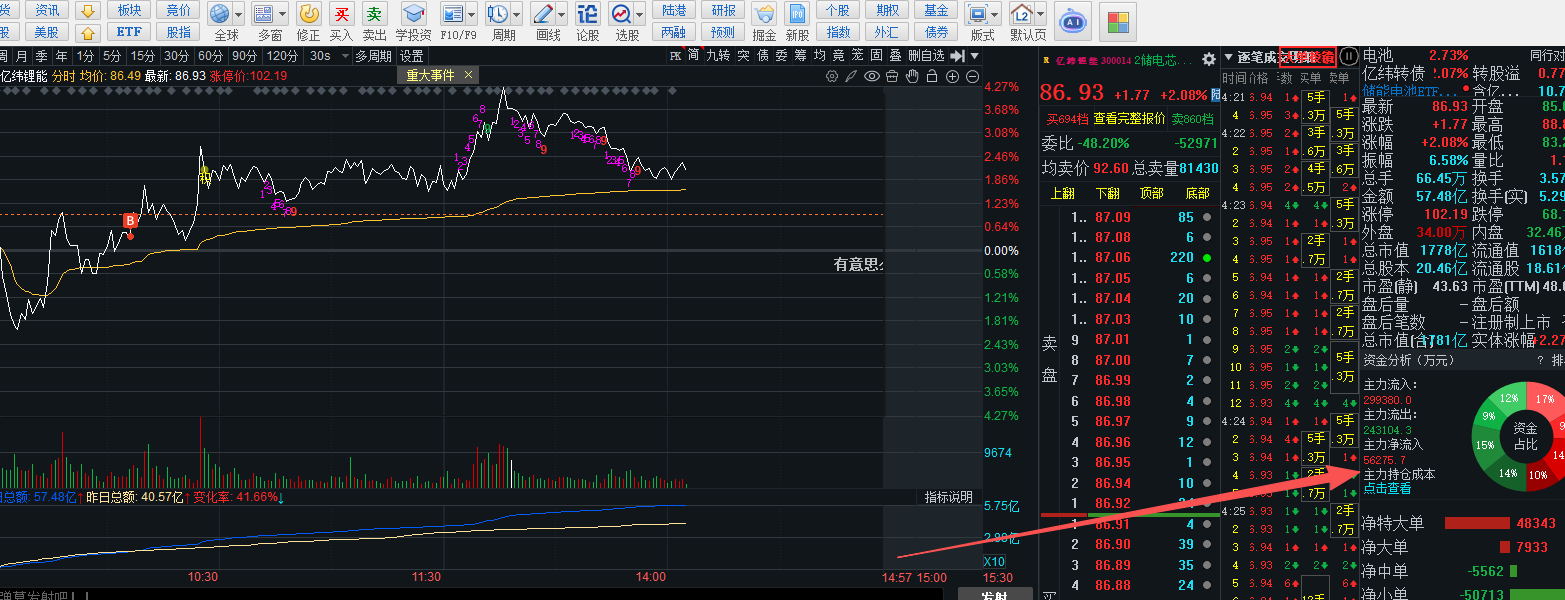Viewport: 1565px width, 600px height.
Task: Select the 画线 drawing pencil icon
Action: tap(542, 14)
